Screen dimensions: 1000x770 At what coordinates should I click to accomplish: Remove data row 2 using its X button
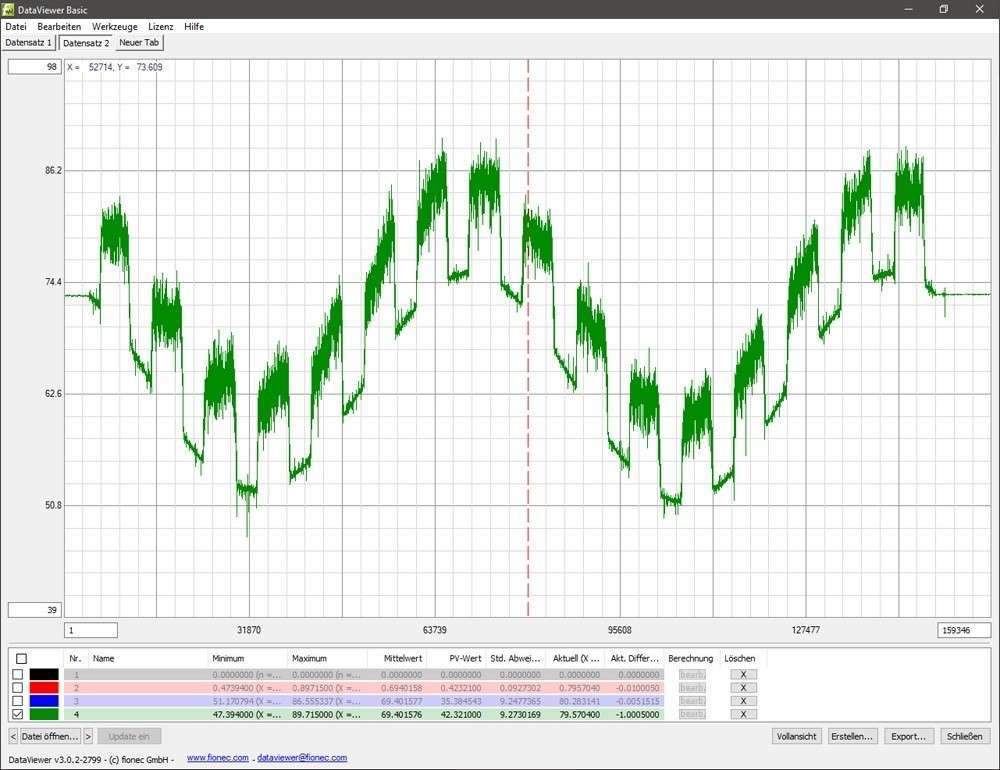(x=743, y=688)
